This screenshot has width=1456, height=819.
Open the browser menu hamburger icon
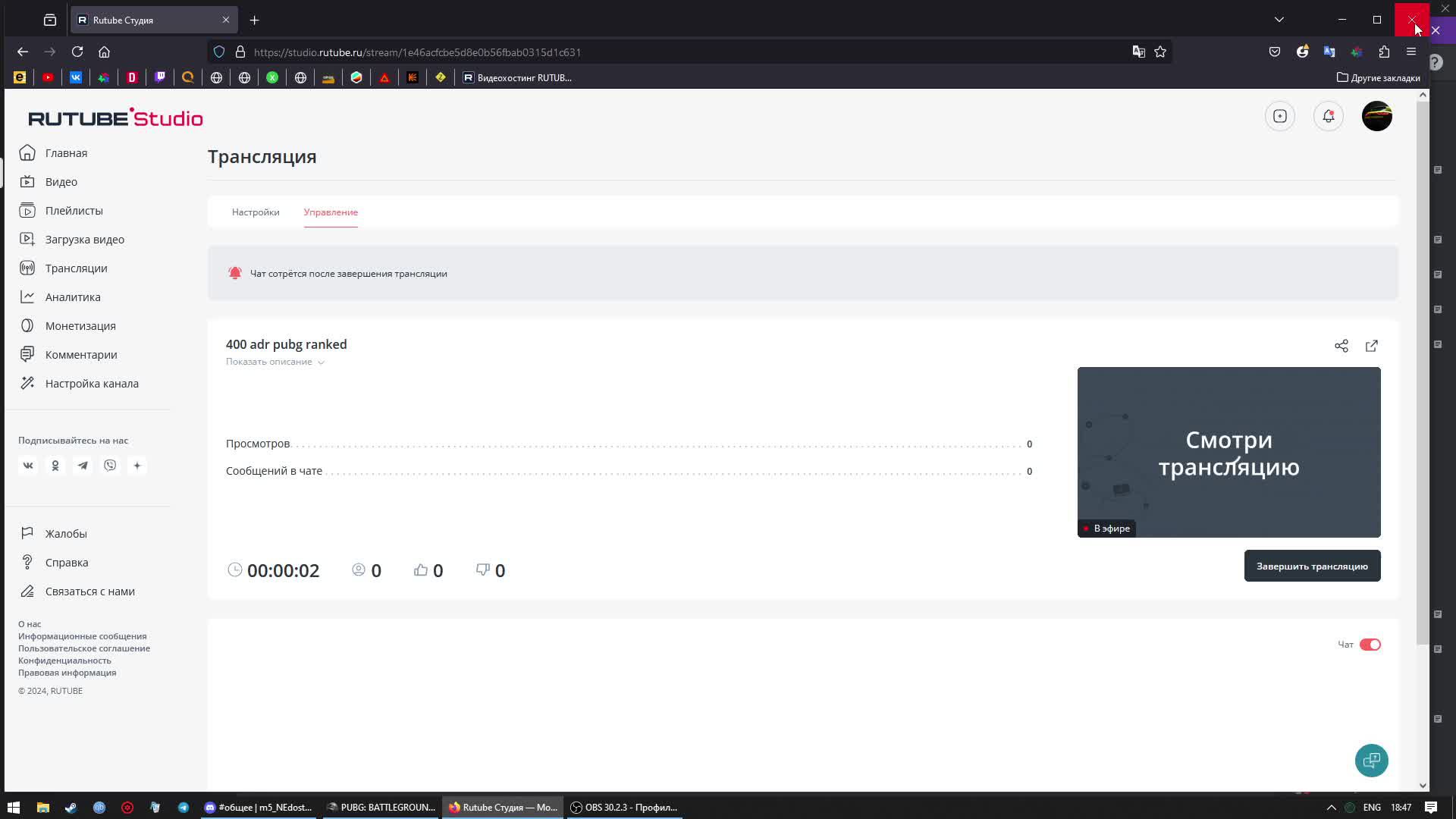1411,52
